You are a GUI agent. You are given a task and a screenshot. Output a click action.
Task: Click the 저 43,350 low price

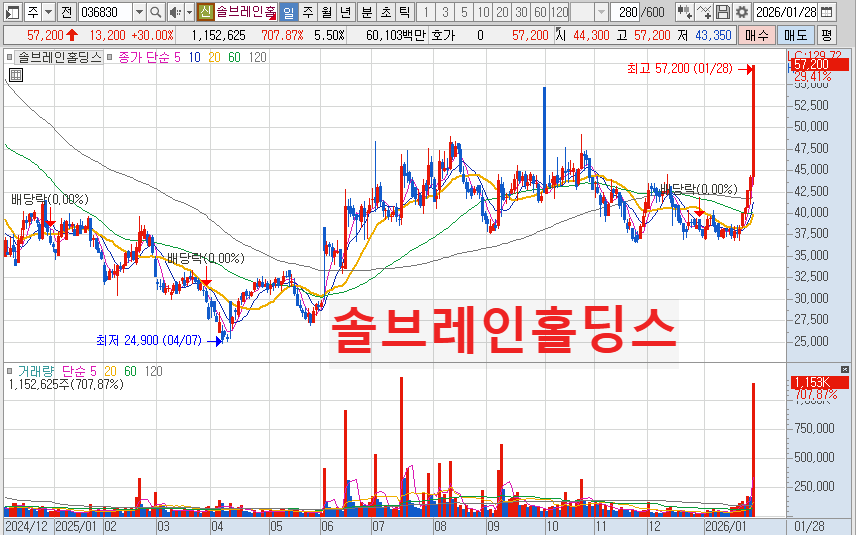705,35
